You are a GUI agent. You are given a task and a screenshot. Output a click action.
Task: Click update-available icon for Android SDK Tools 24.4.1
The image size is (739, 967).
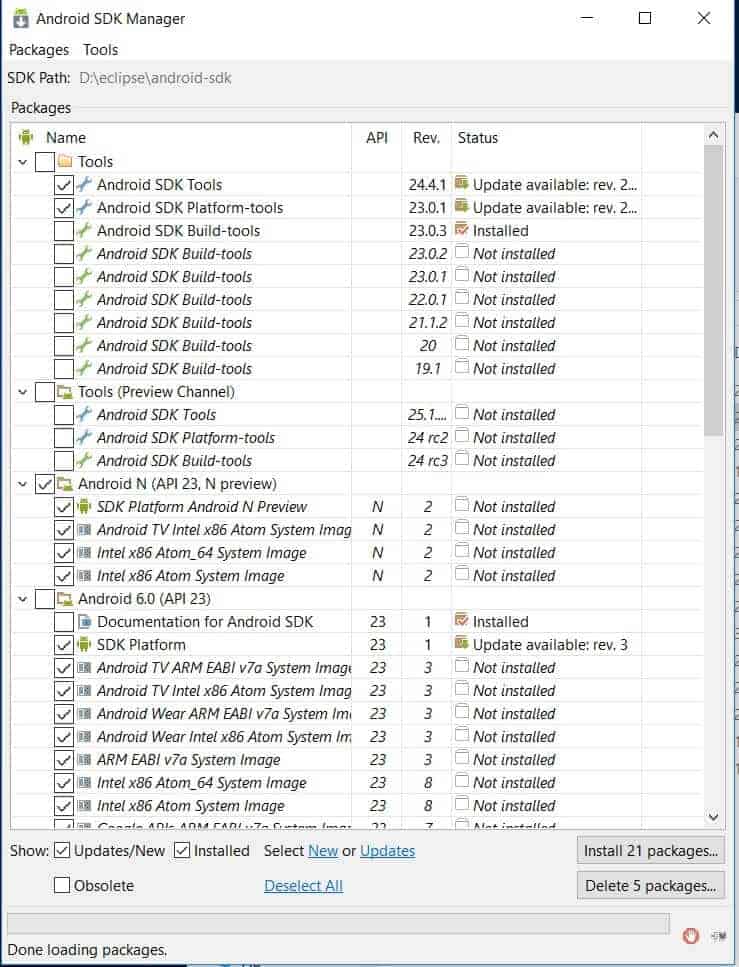(x=461, y=183)
